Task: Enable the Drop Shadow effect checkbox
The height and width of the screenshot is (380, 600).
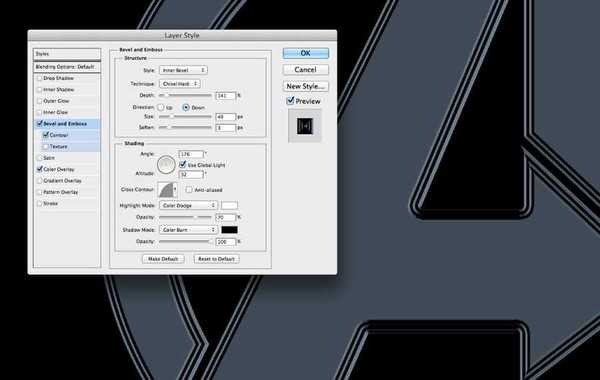Action: 39,78
